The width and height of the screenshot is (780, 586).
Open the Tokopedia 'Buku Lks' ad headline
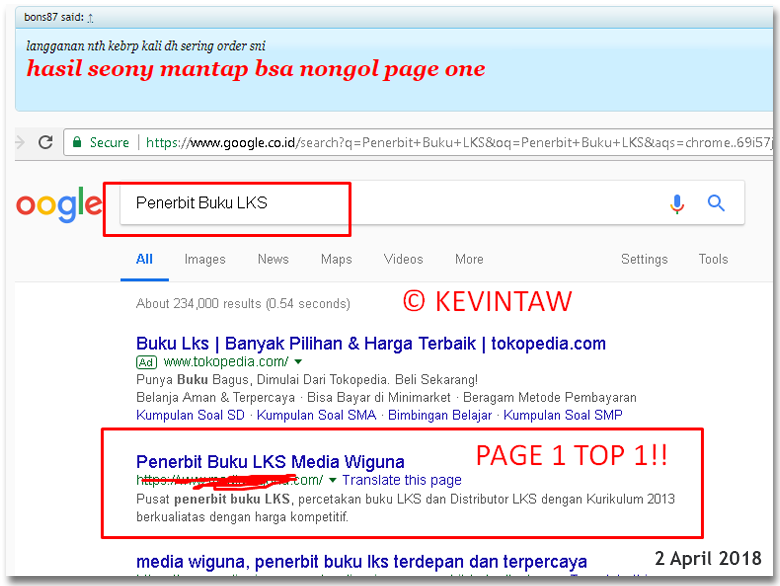371,344
